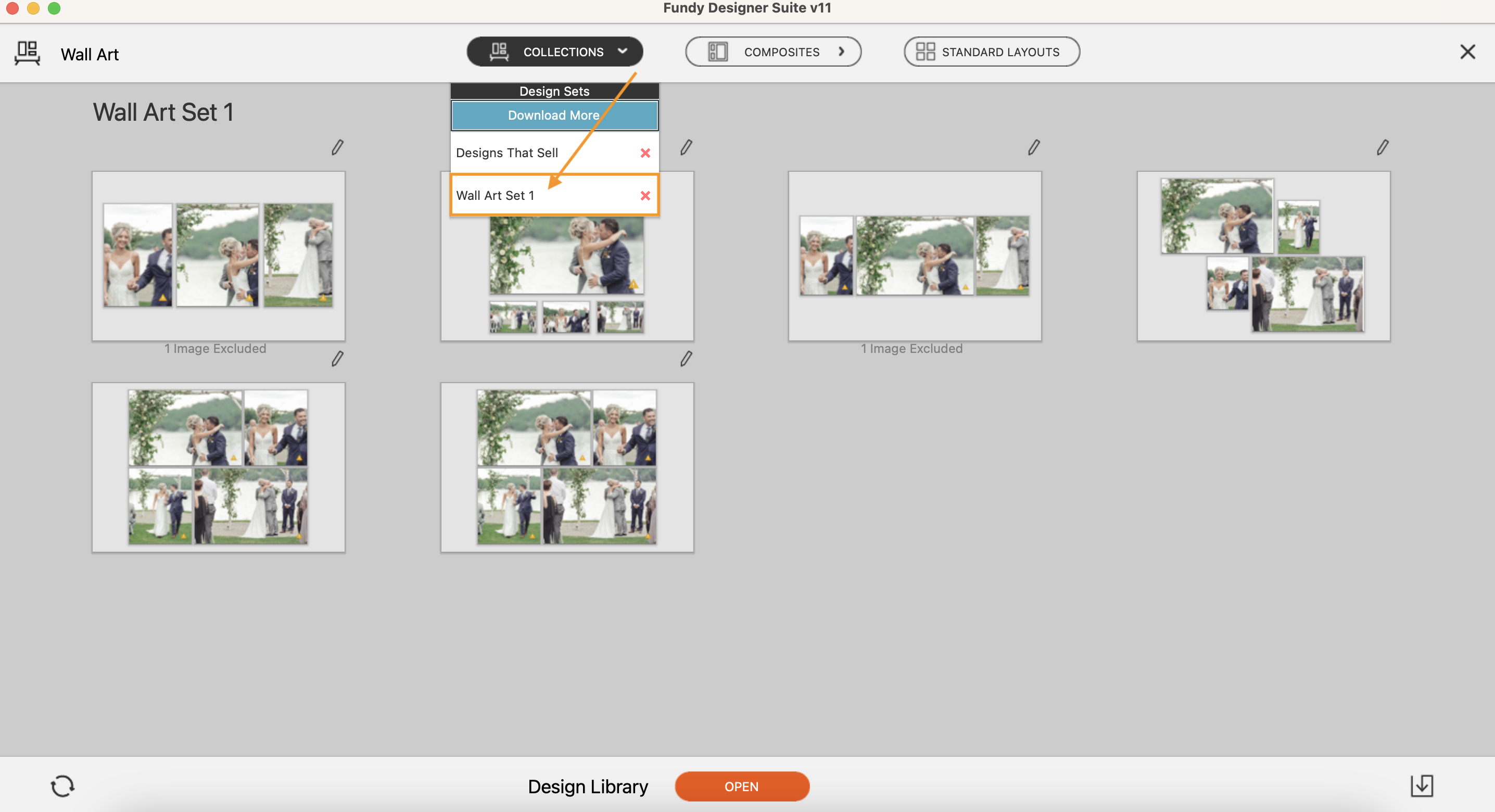Select Wall Art Set 1 entry
1495x812 pixels.
coord(554,196)
